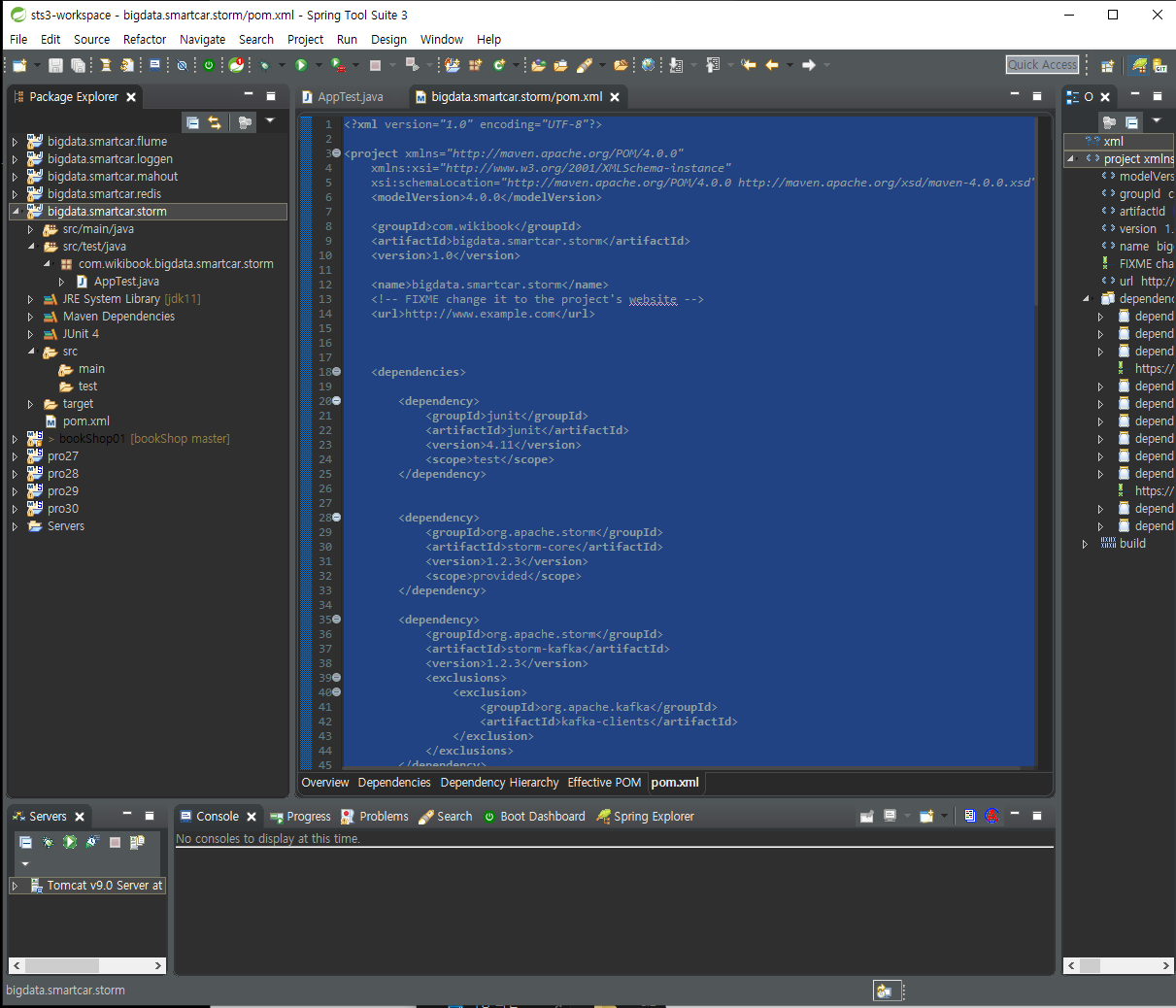Click the green Run button icon

tap(301, 65)
